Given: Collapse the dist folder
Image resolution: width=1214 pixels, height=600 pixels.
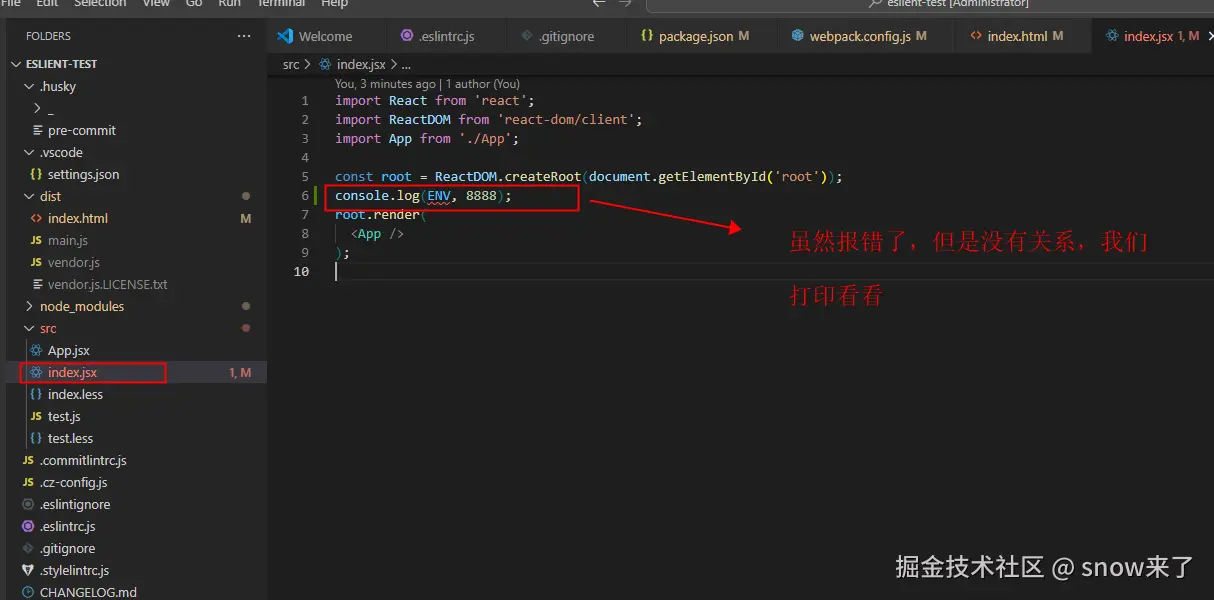Looking at the screenshot, I should 29,196.
